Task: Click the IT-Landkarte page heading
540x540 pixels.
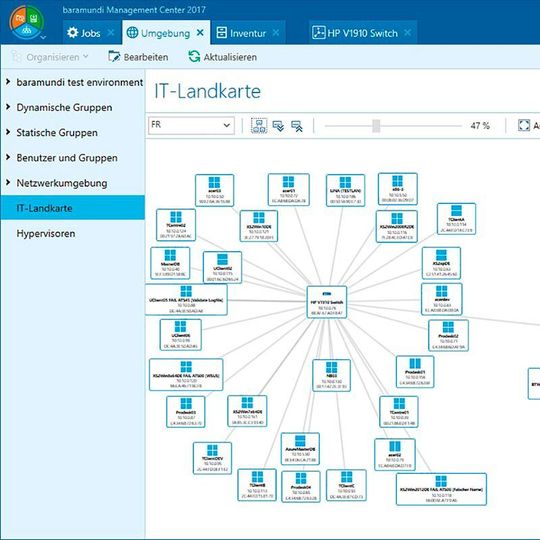Action: [x=207, y=91]
